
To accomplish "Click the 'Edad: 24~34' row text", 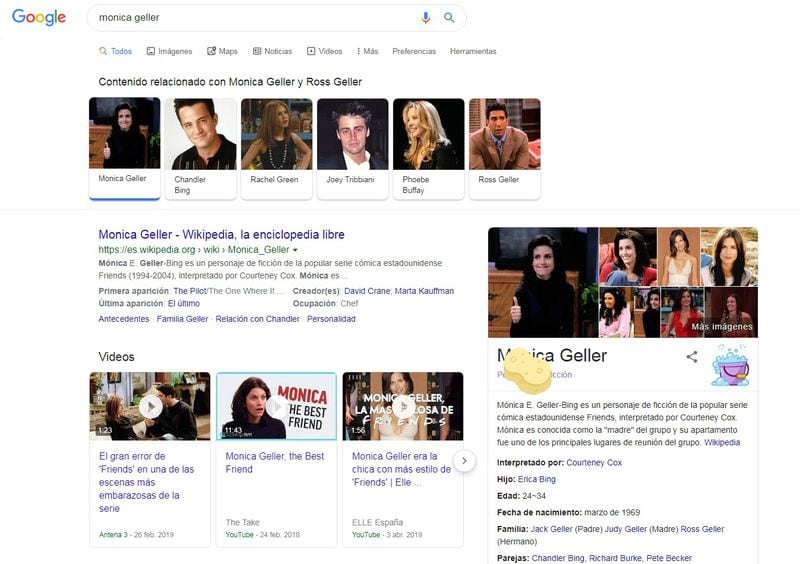I will pyautogui.click(x=521, y=496).
